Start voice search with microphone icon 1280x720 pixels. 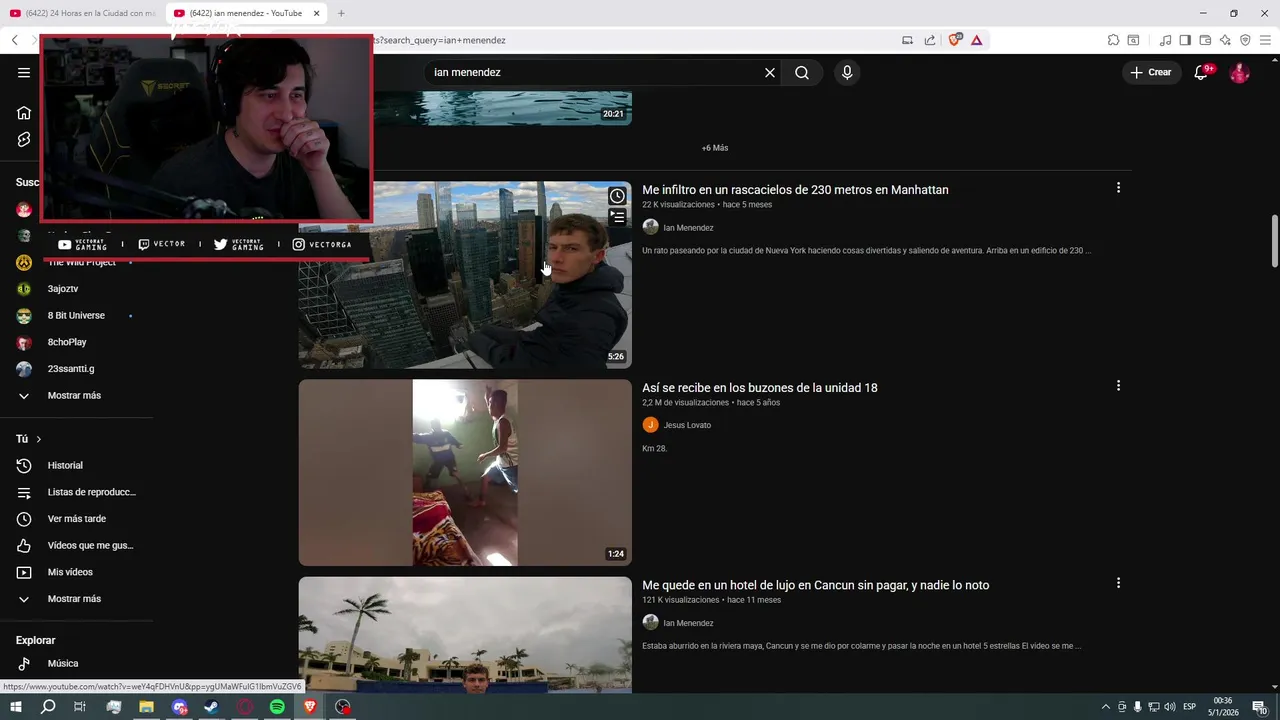point(847,72)
